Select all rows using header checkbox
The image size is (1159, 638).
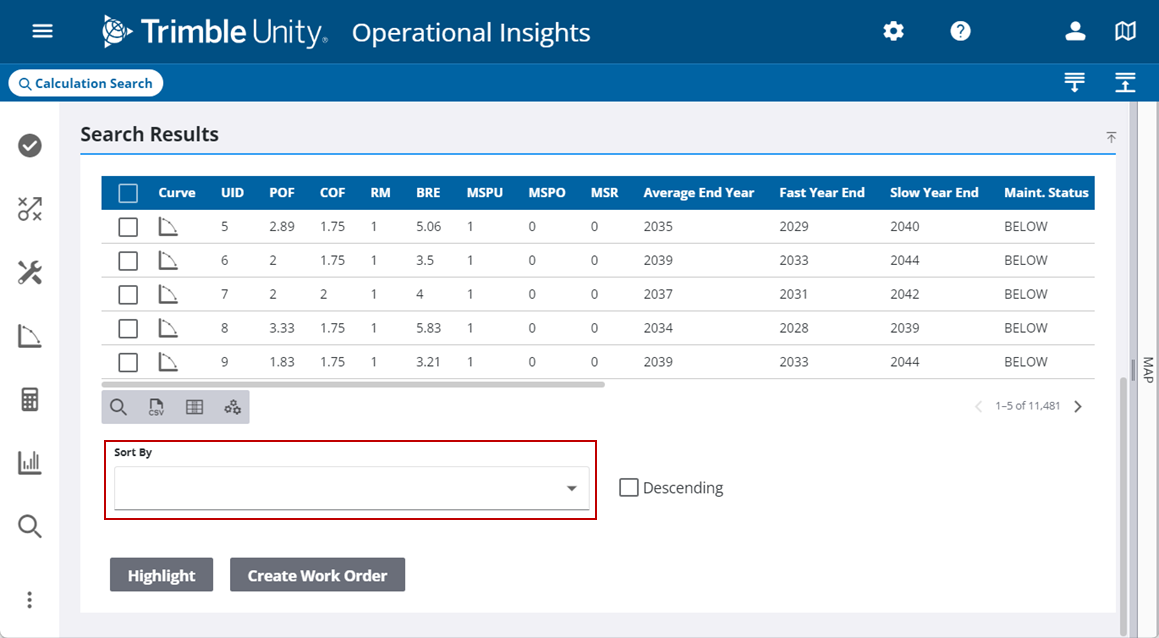pyautogui.click(x=128, y=193)
